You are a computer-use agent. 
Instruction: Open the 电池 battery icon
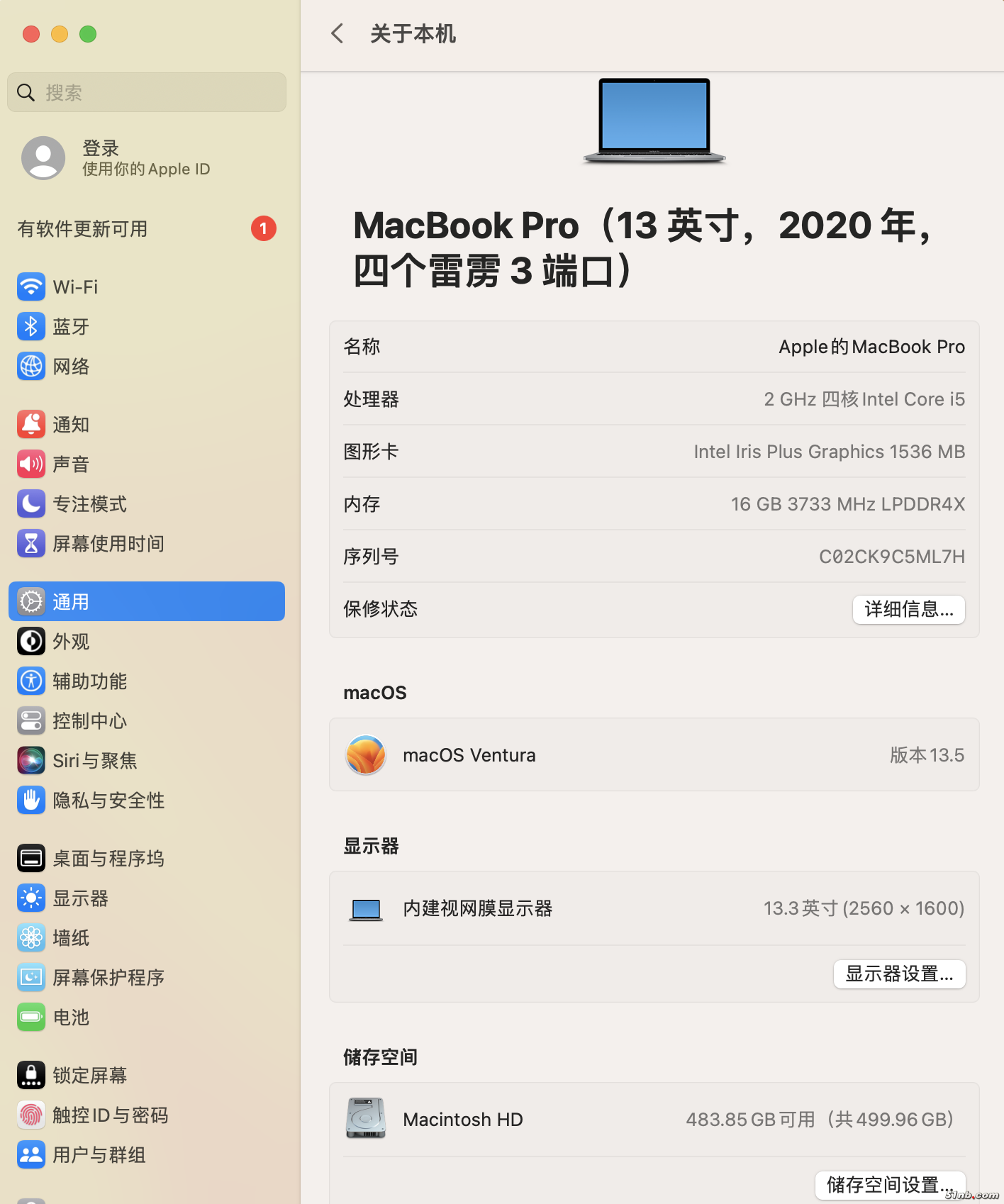(x=31, y=1017)
